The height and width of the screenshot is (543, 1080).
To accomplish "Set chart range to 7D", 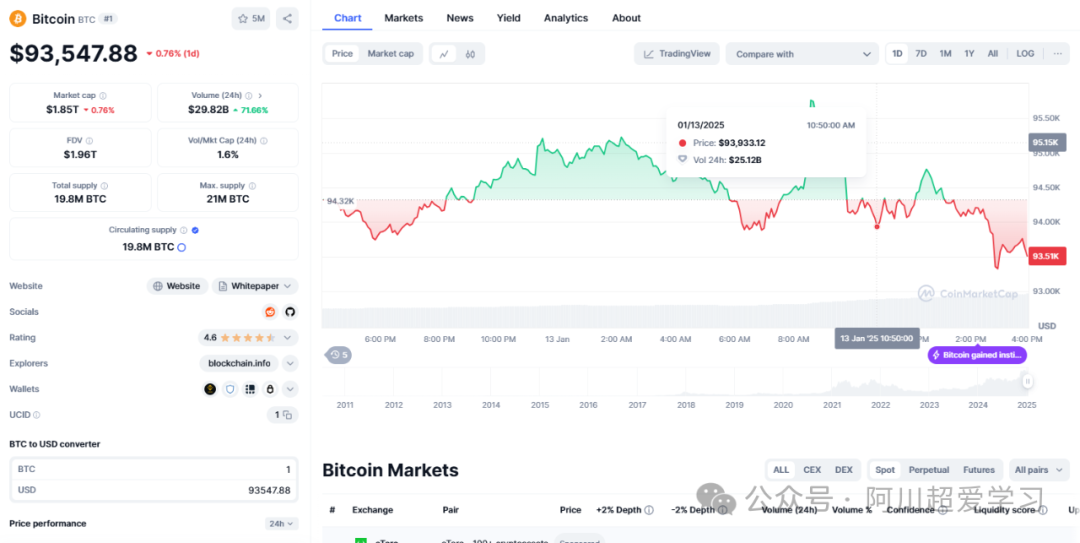I will tap(921, 54).
